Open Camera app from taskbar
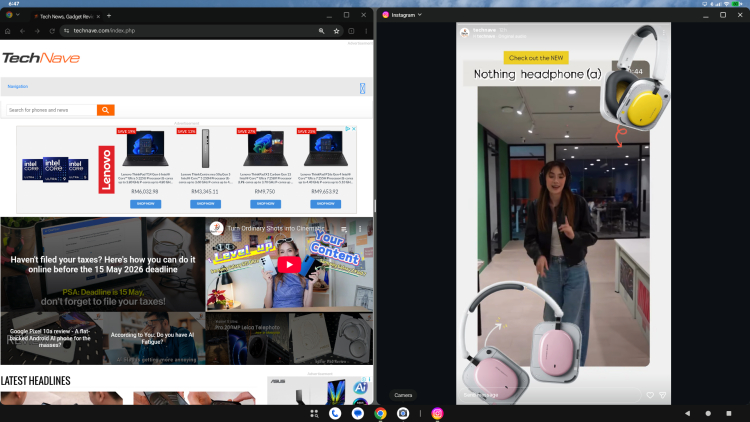Image resolution: width=750 pixels, height=422 pixels. (x=403, y=414)
